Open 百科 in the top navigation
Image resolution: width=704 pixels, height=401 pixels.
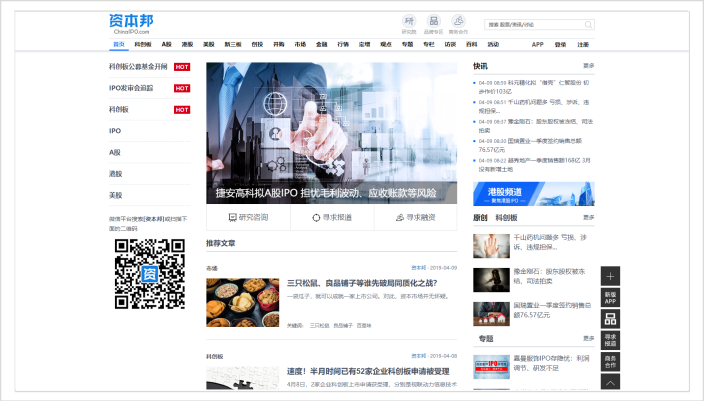coord(471,44)
